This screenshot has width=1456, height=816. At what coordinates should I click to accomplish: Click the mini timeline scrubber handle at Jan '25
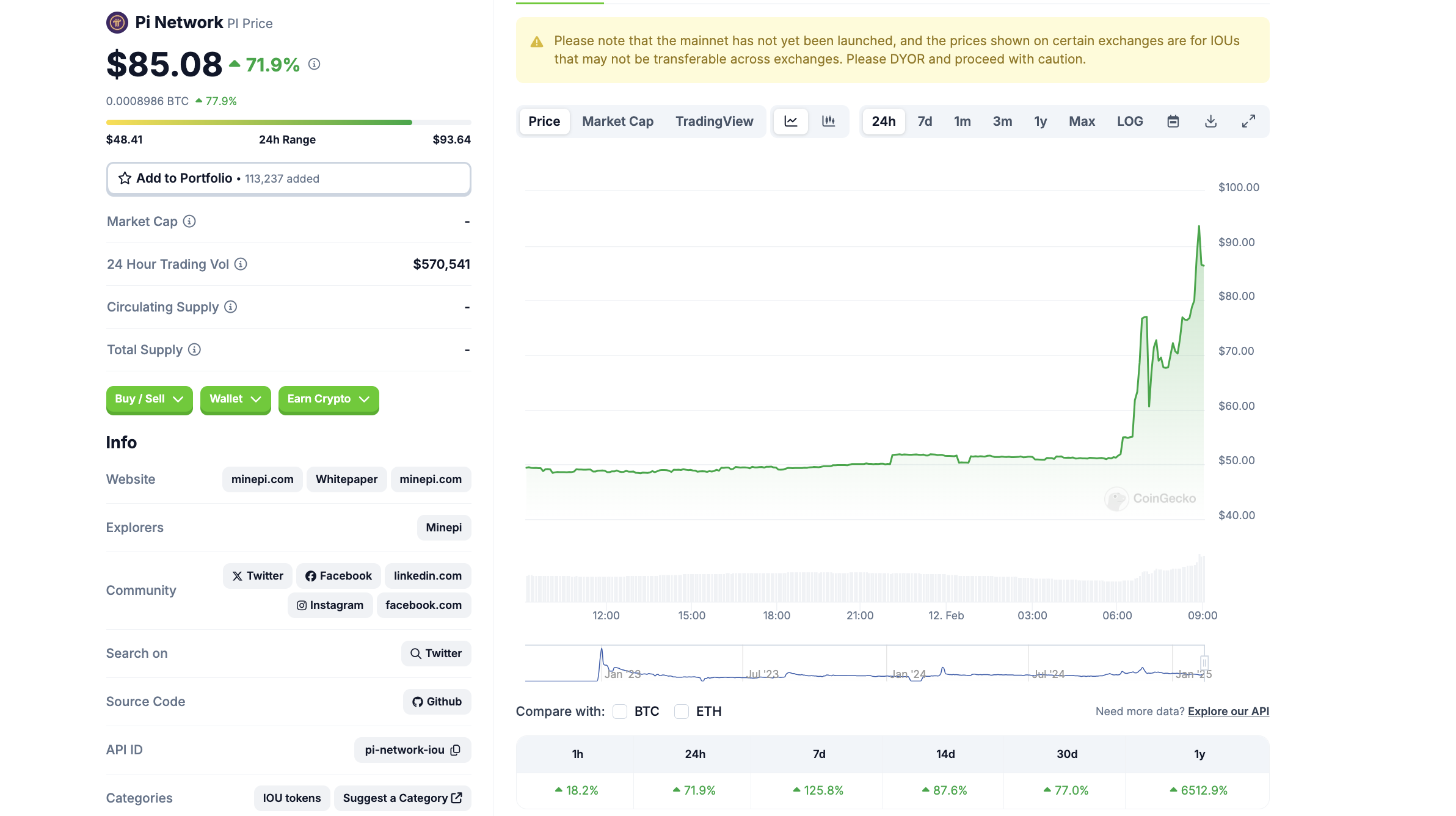1204,663
